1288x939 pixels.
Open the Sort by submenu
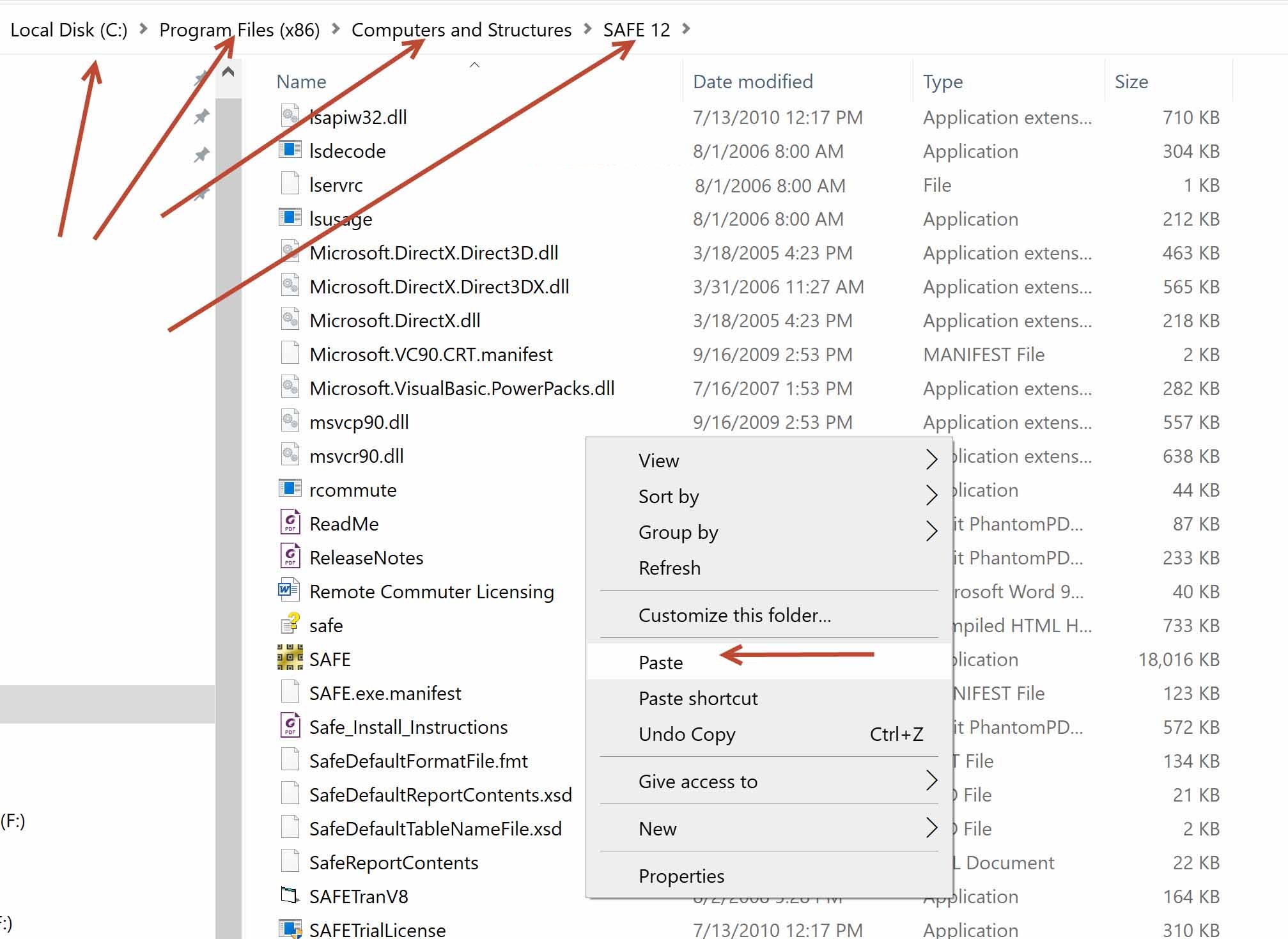(669, 496)
